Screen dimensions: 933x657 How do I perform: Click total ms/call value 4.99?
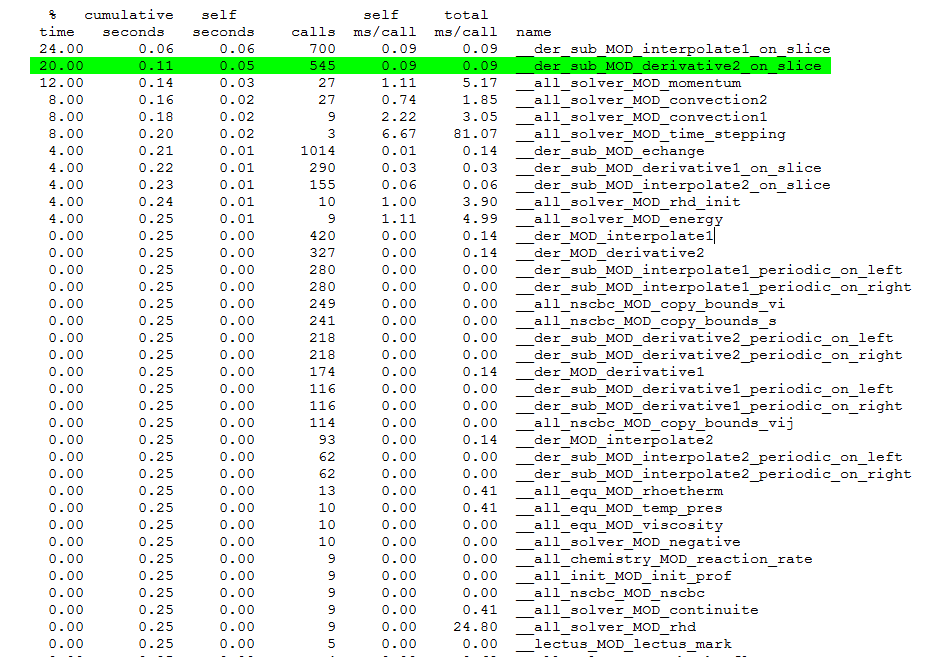coord(480,219)
